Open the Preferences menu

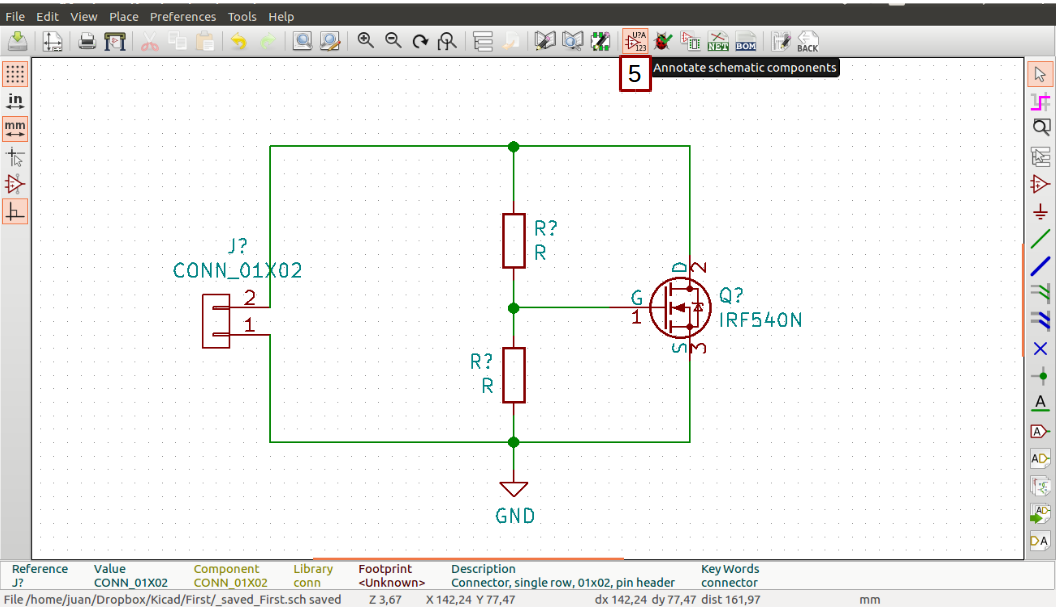[x=183, y=16]
